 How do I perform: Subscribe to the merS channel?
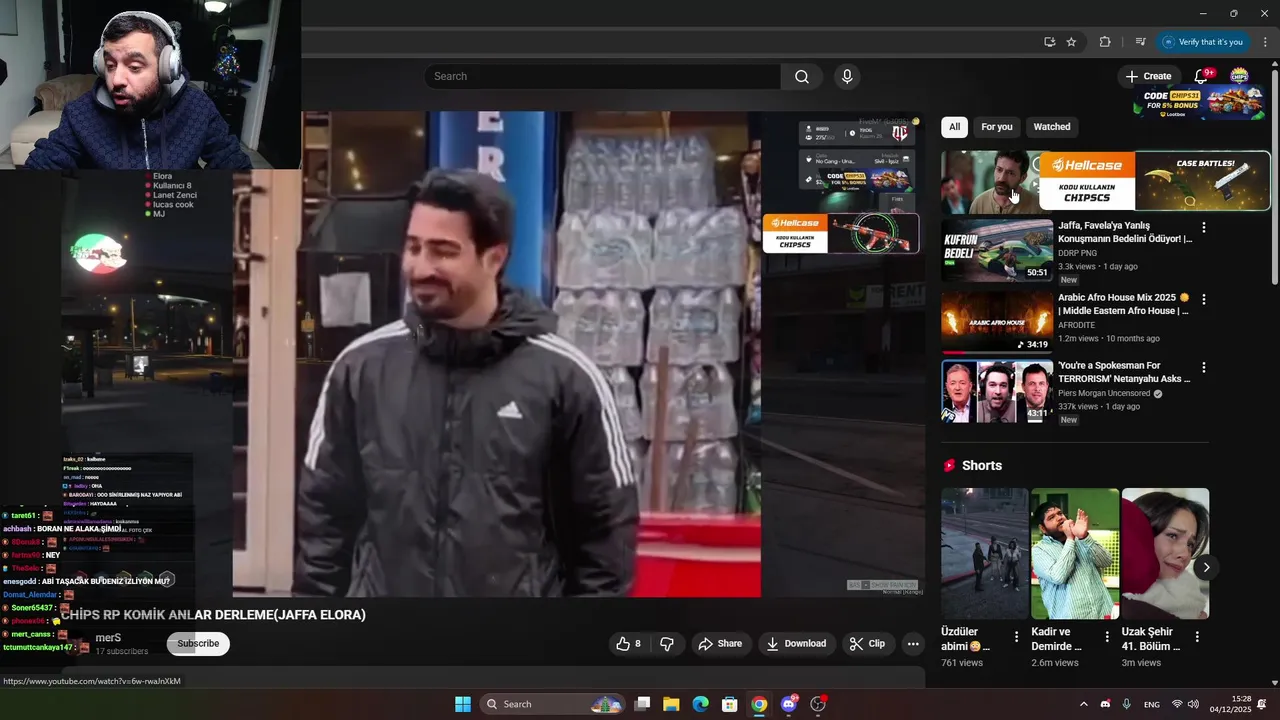click(x=198, y=643)
